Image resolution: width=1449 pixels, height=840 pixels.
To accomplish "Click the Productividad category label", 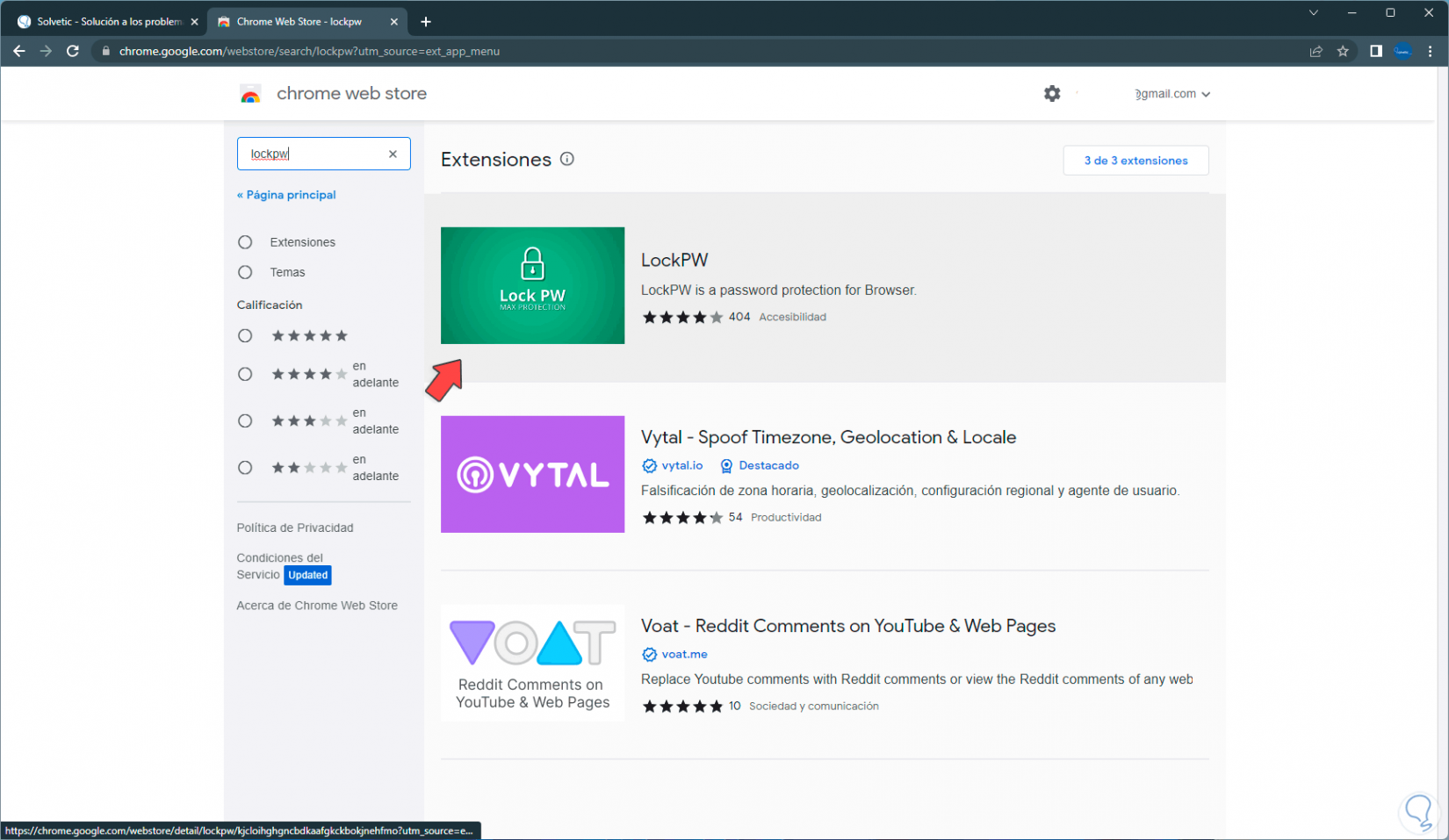I will pos(786,517).
